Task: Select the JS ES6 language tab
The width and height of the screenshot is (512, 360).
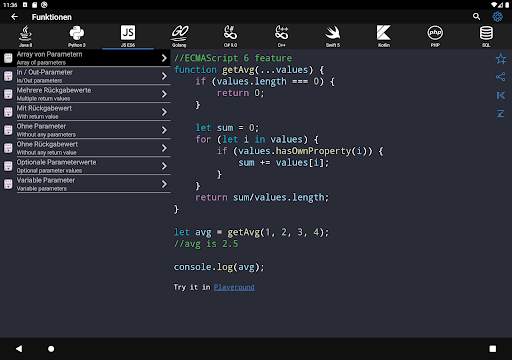Action: tap(128, 36)
